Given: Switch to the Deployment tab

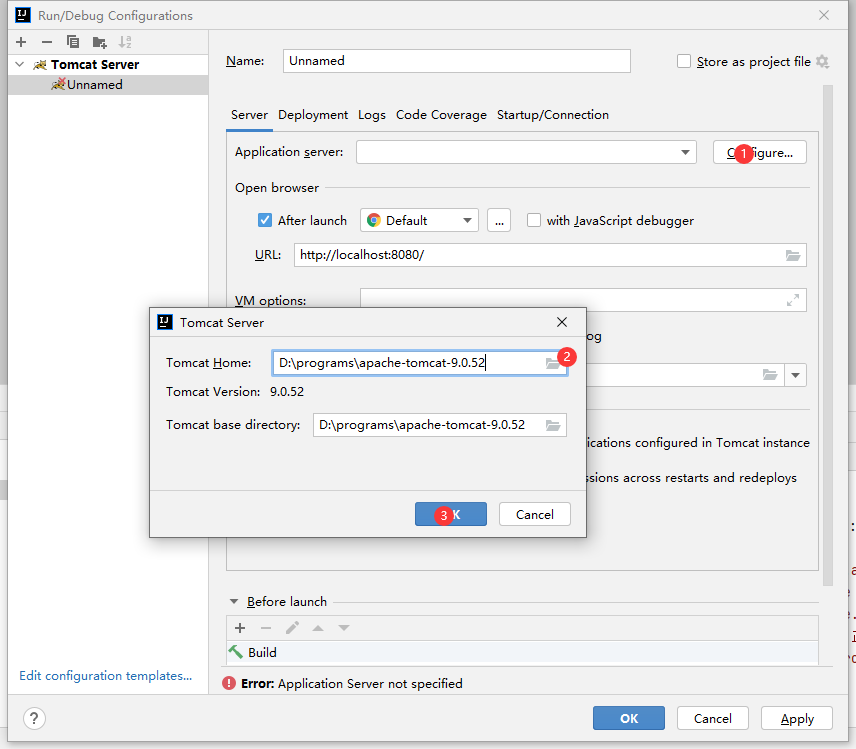Looking at the screenshot, I should point(313,115).
